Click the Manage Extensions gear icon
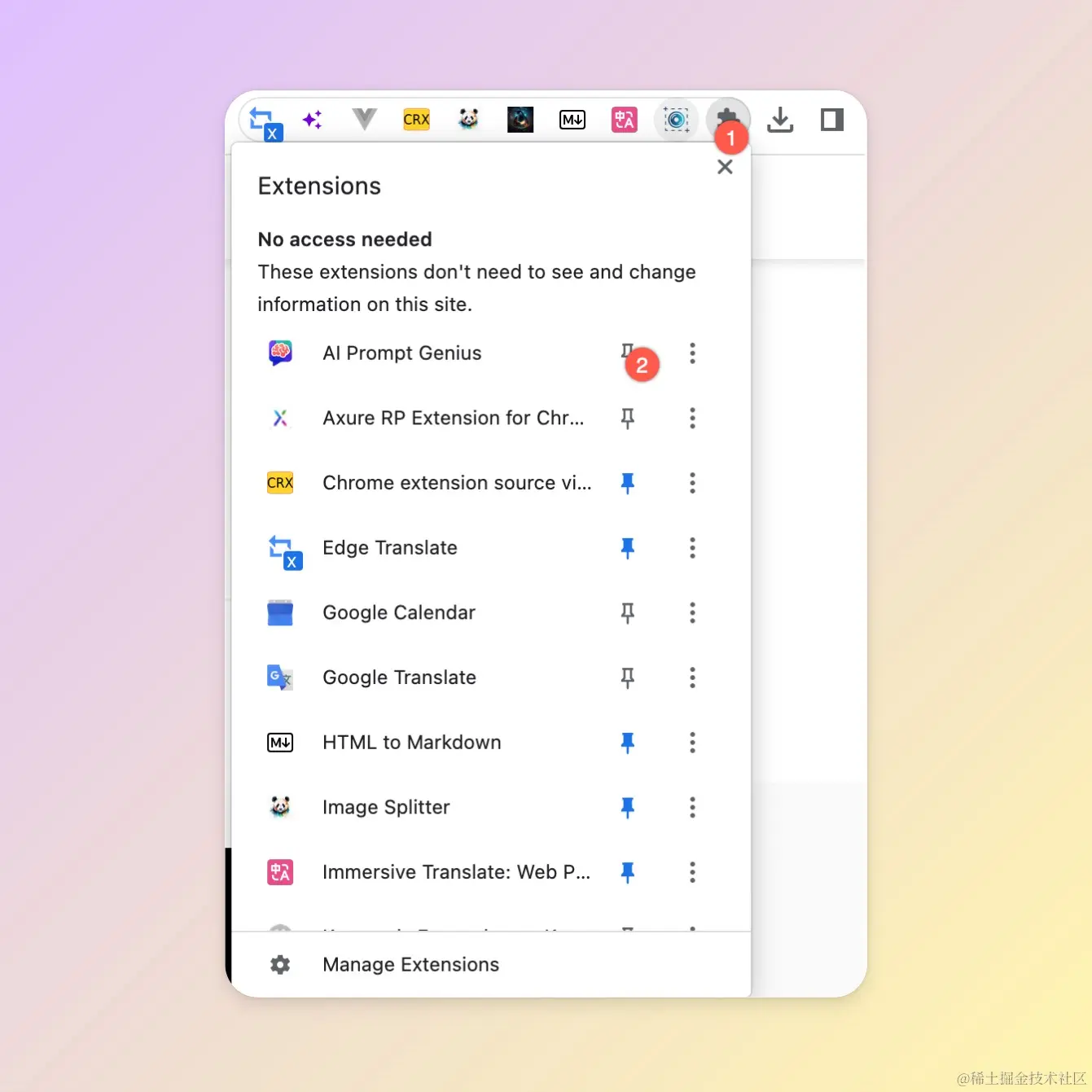The width and height of the screenshot is (1092, 1092). point(280,965)
